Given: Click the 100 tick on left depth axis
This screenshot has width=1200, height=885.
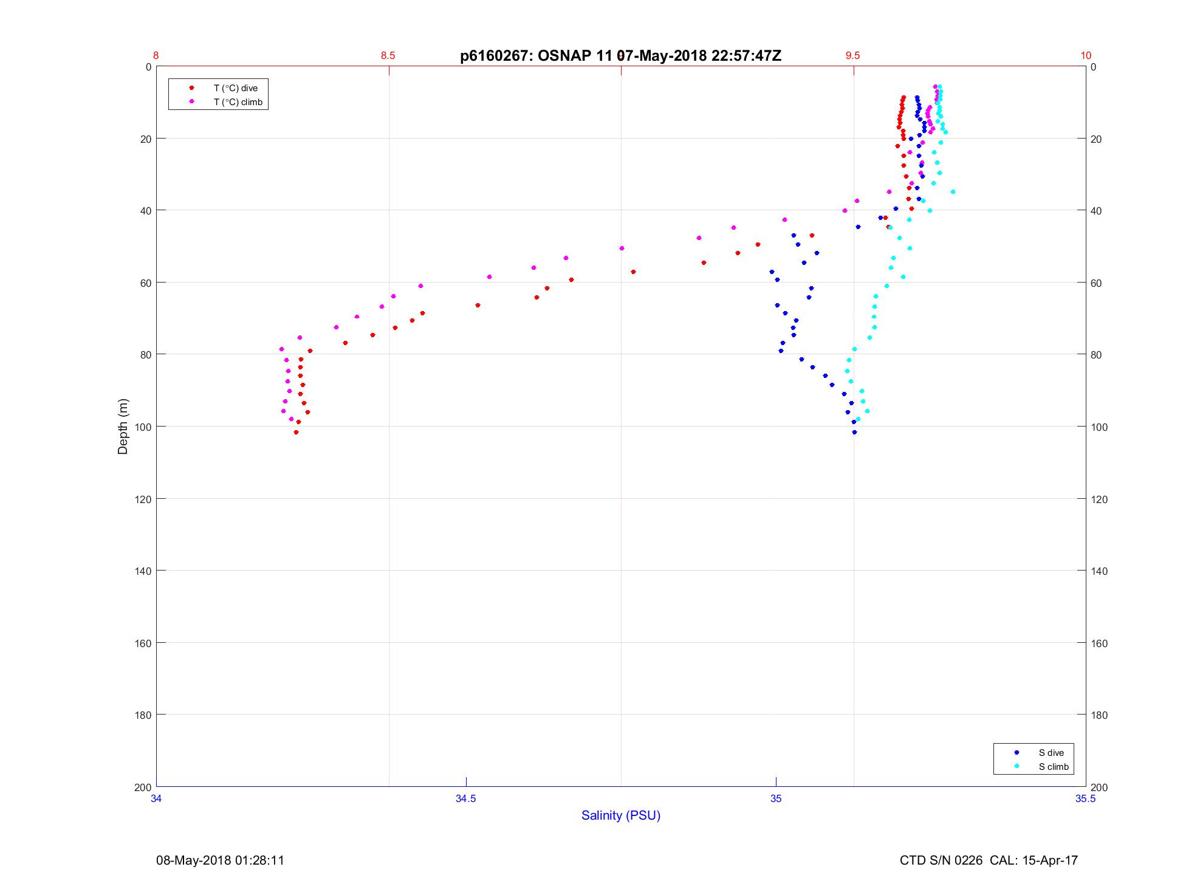Looking at the screenshot, I should click(x=143, y=427).
